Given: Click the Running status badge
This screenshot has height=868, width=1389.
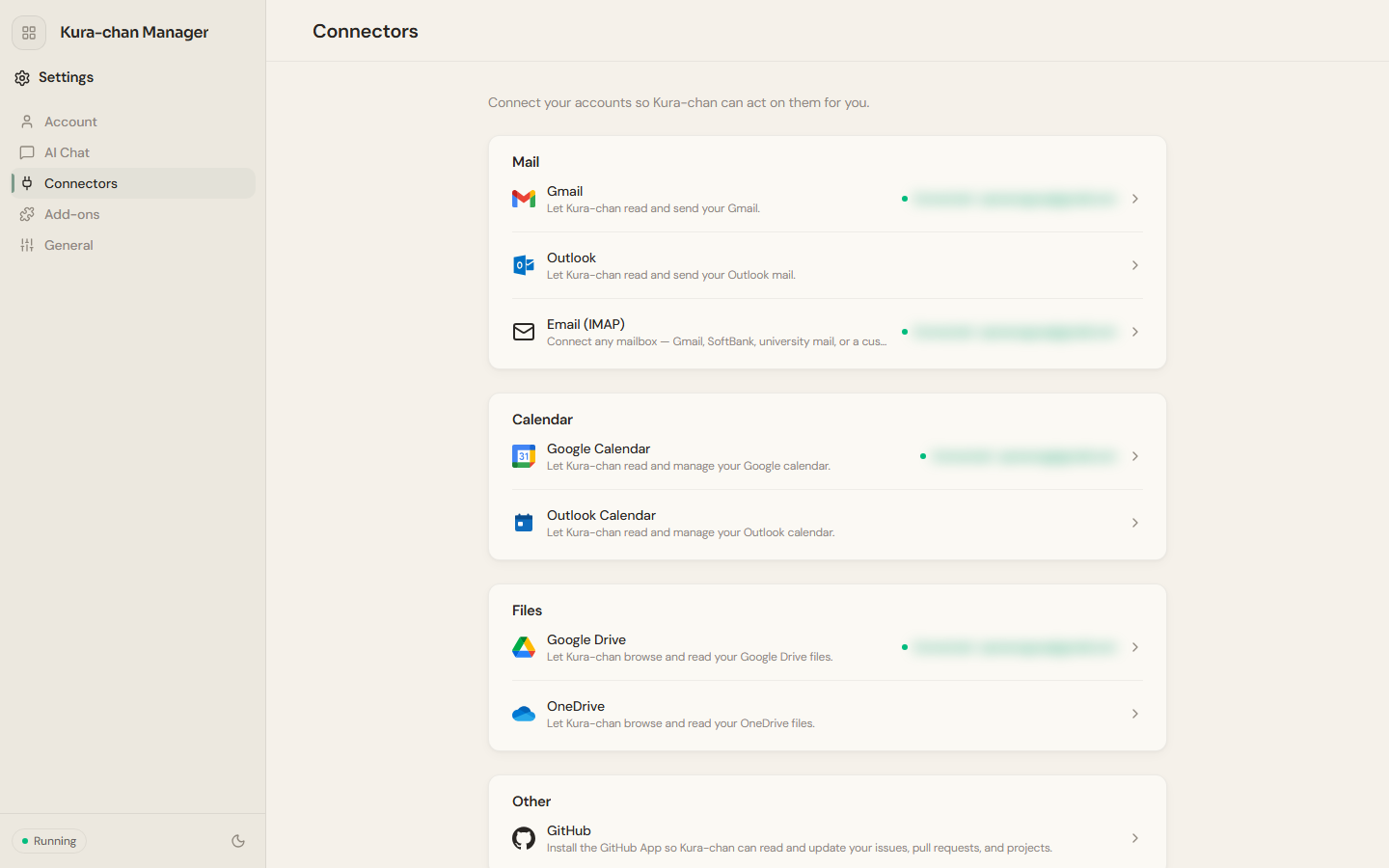Looking at the screenshot, I should 49,841.
